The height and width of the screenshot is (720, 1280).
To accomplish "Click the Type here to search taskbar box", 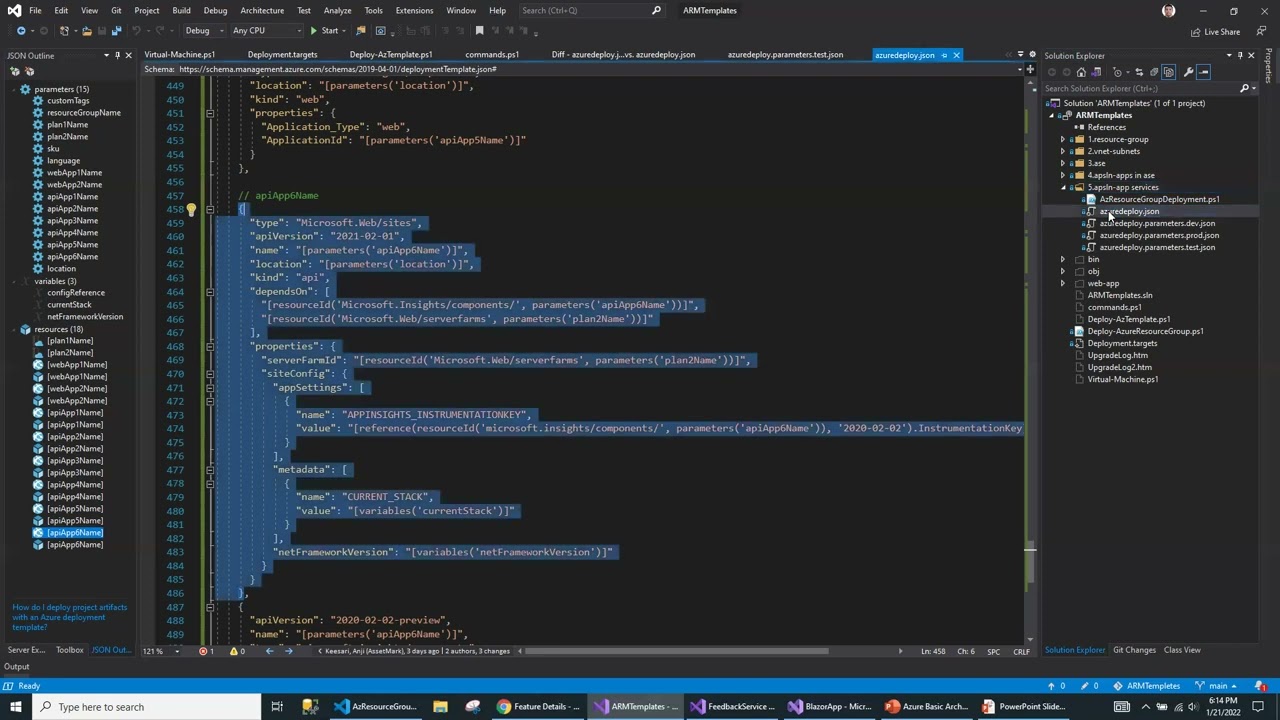I will pos(145,706).
